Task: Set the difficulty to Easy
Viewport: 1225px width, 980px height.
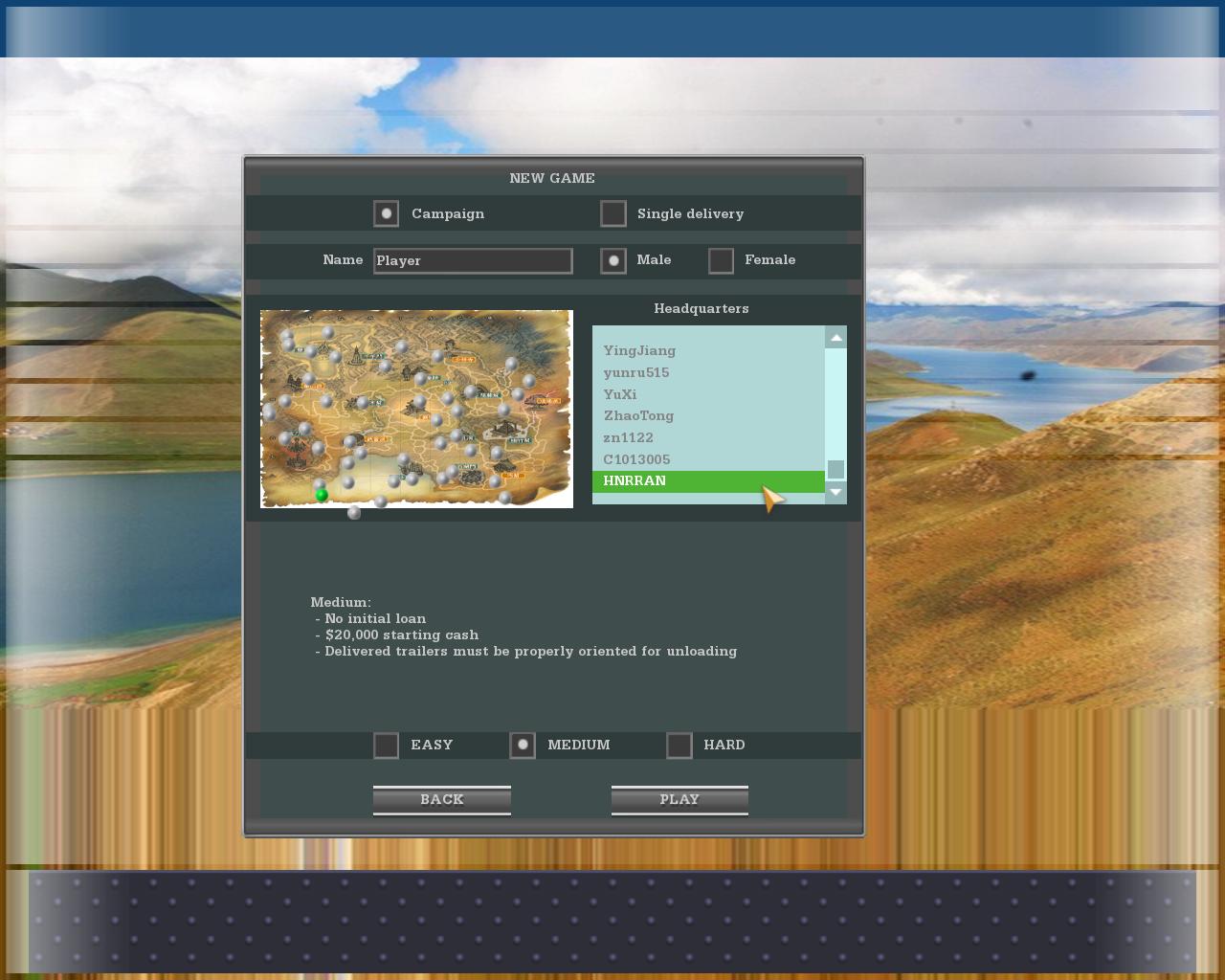Action: (387, 745)
